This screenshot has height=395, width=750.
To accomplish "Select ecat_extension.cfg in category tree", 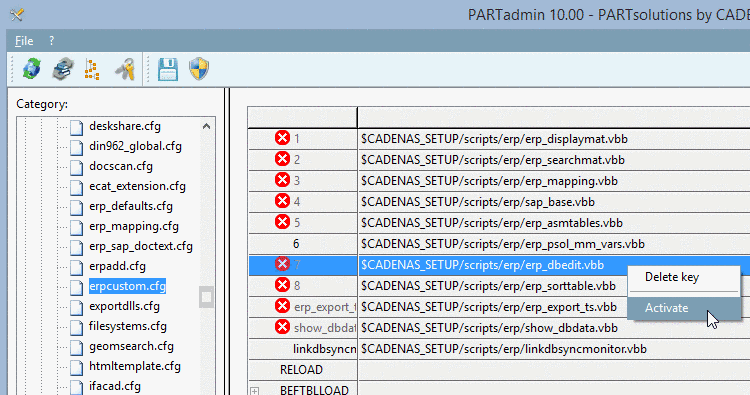I will pyautogui.click(x=137, y=187).
